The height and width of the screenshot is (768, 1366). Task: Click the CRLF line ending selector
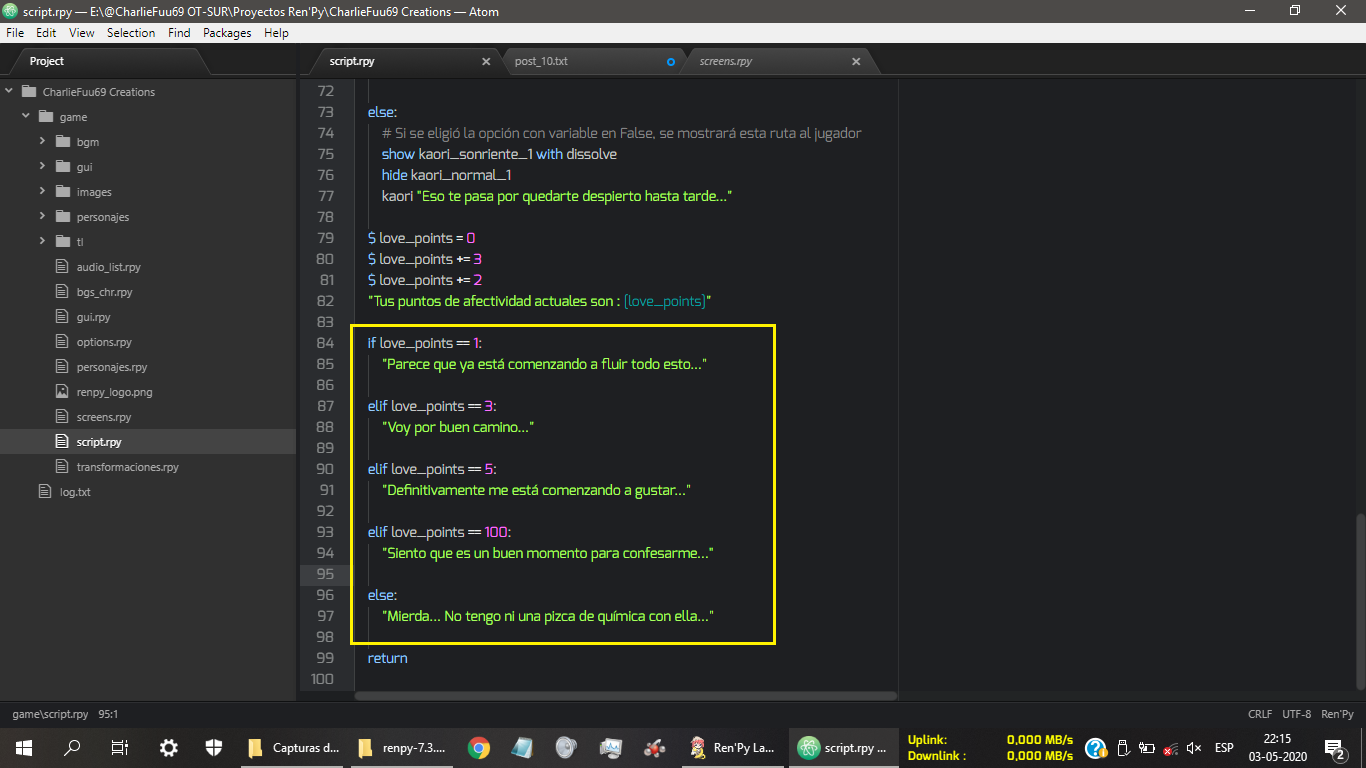point(1260,714)
